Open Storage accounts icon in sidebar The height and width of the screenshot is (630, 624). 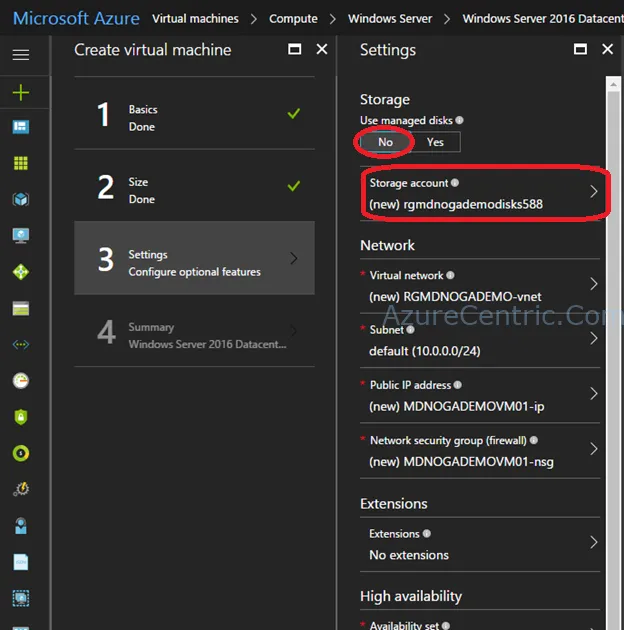pos(21,309)
